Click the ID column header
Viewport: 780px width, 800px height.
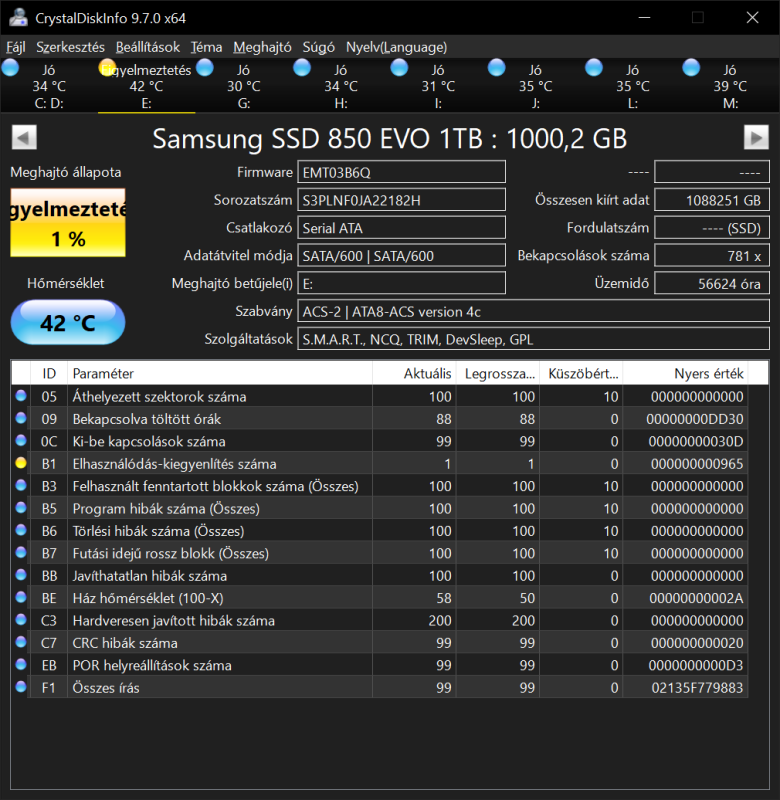49,373
